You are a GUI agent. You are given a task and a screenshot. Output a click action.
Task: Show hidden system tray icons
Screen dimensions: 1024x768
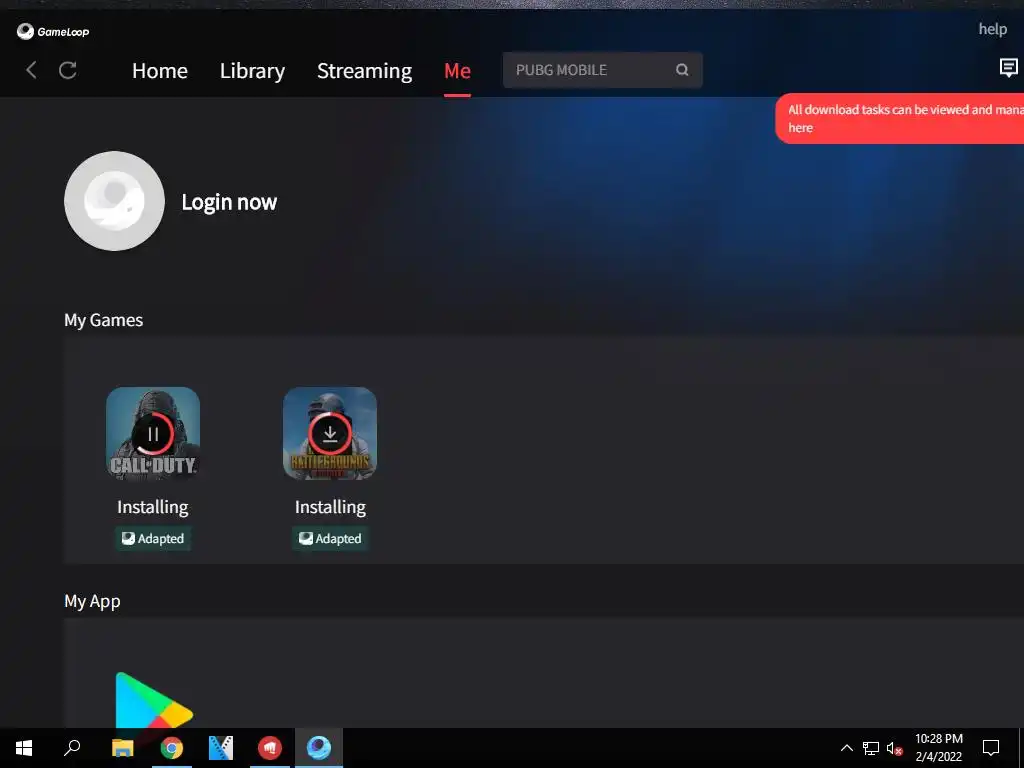point(846,748)
